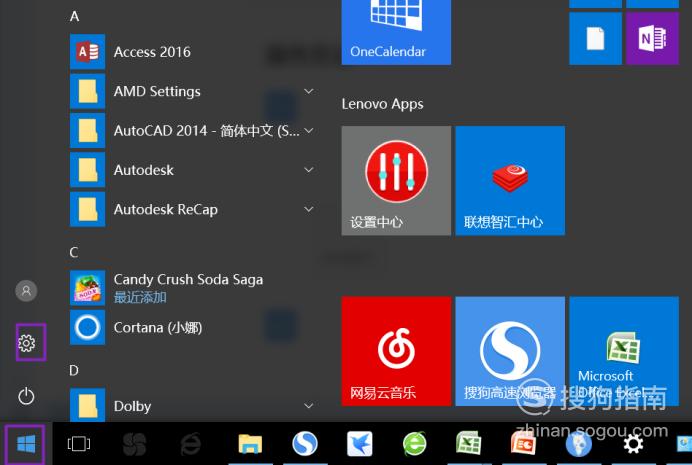Expand AutoCAD 2014 folder chevron
Viewport: 692px width, 465px height.
pyautogui.click(x=309, y=131)
